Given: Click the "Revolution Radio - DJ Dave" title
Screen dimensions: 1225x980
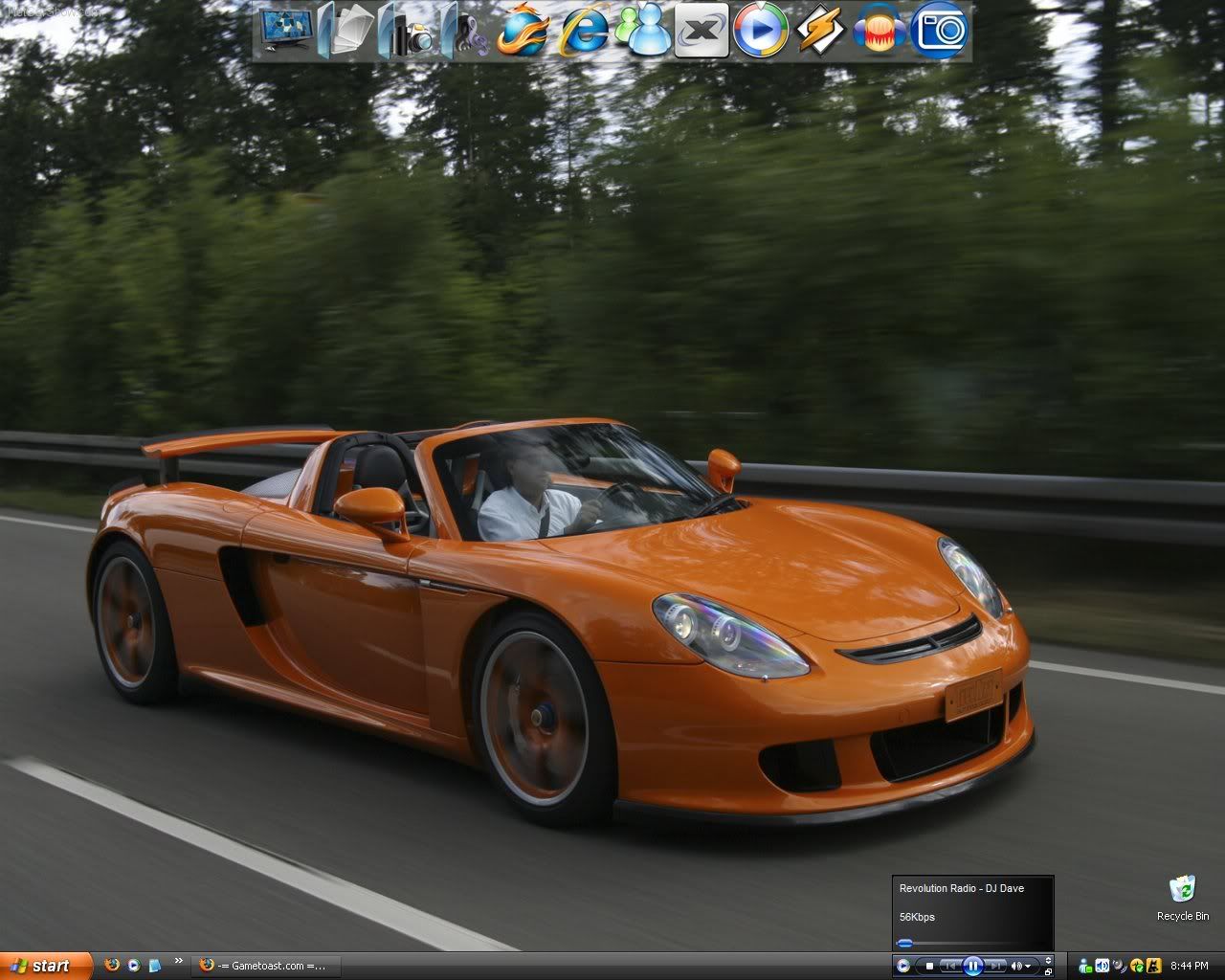Looking at the screenshot, I should [x=961, y=888].
